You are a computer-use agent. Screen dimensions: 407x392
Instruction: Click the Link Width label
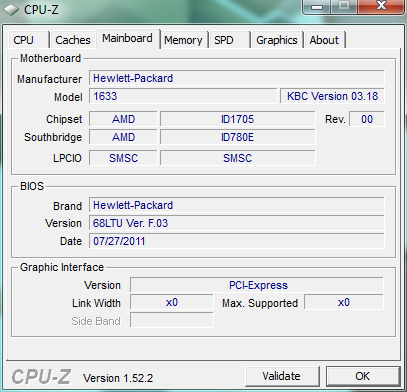[96, 303]
